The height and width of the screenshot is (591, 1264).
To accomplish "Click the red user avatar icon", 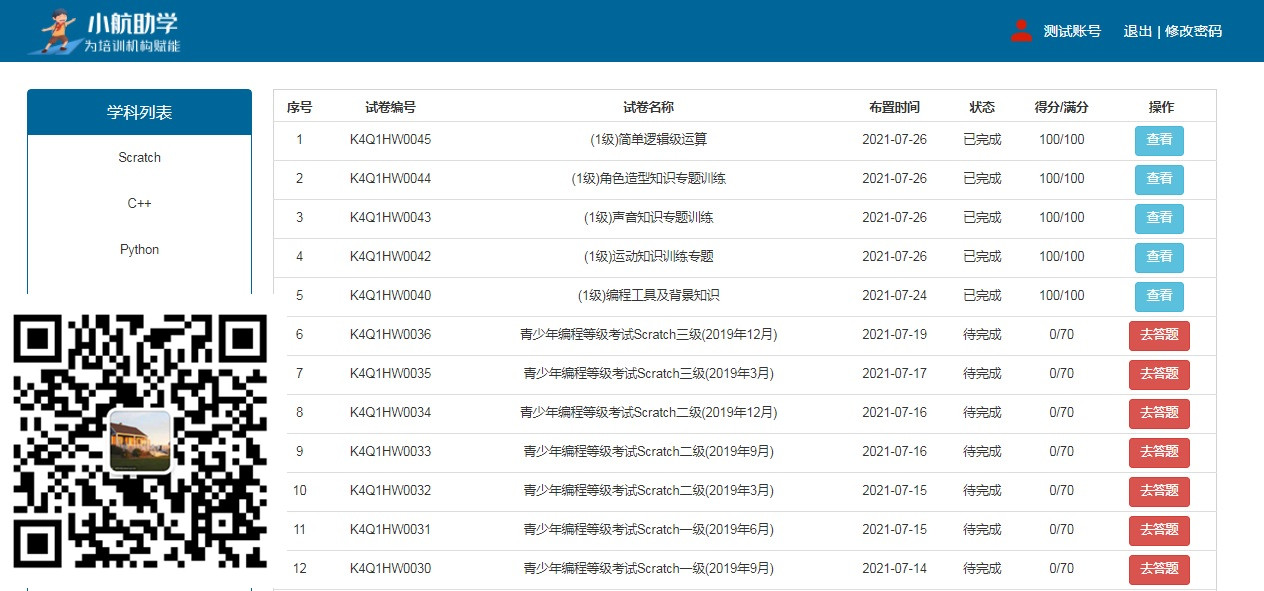I will (x=1021, y=31).
